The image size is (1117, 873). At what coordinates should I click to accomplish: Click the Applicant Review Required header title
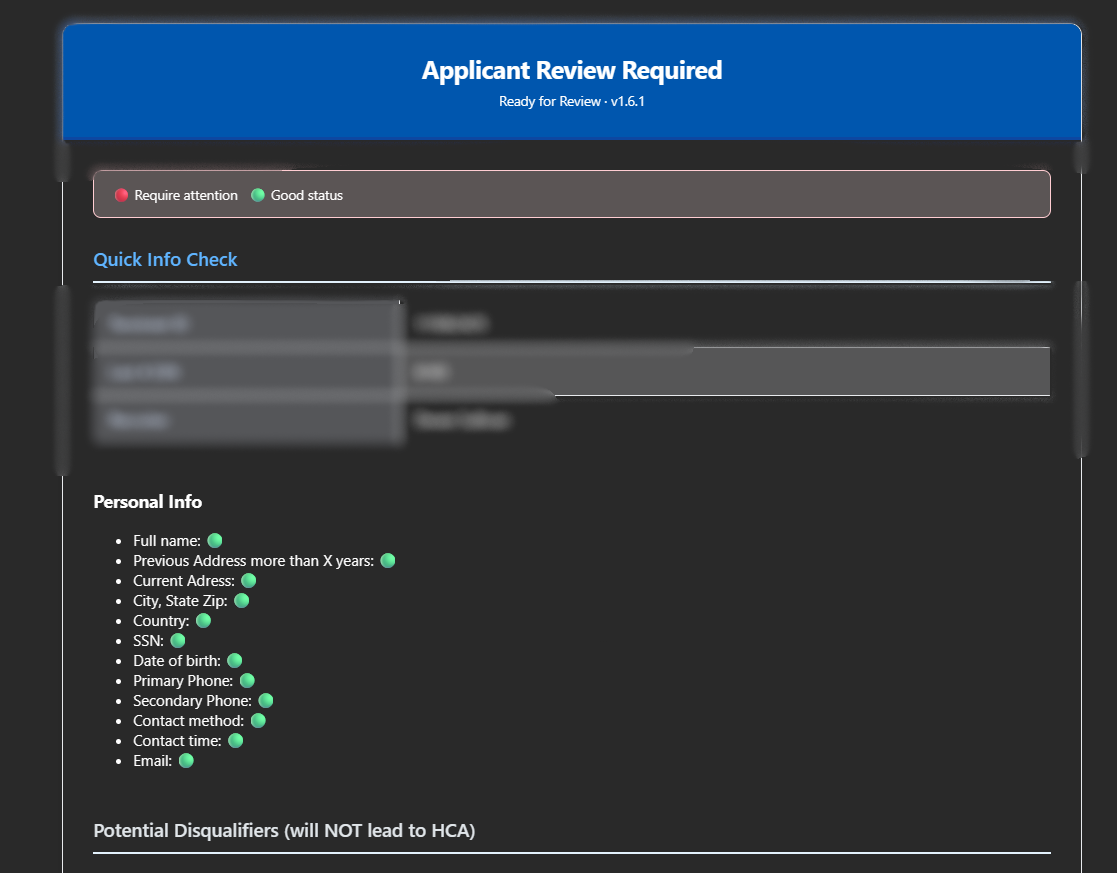pyautogui.click(x=571, y=71)
